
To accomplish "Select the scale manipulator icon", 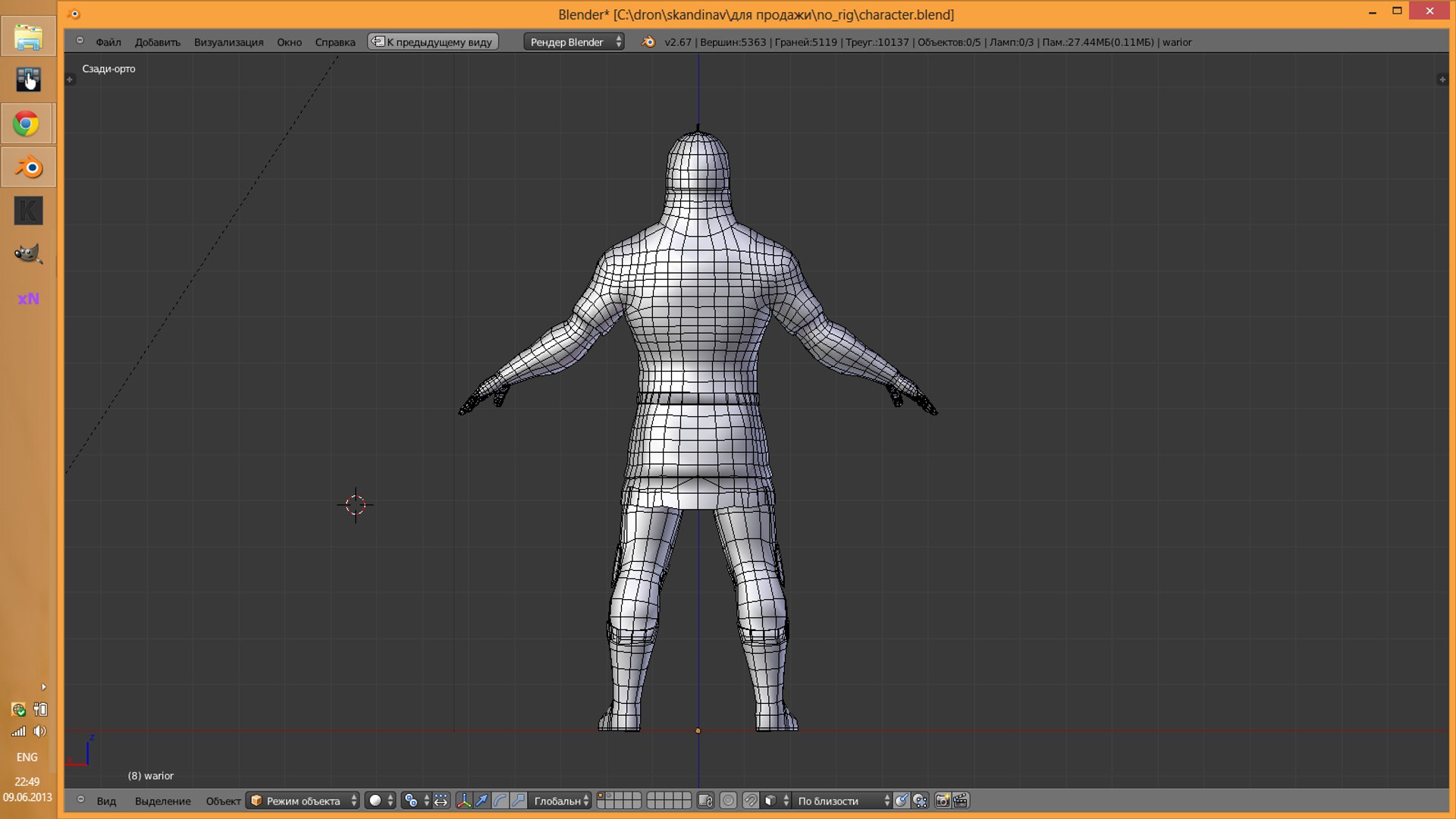I will (x=519, y=801).
